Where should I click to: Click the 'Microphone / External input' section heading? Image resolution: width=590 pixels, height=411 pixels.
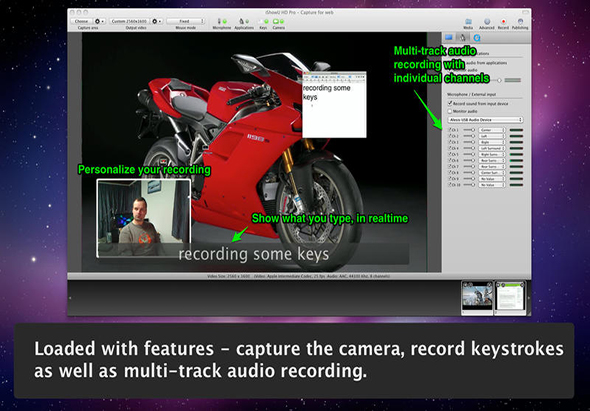click(x=471, y=94)
